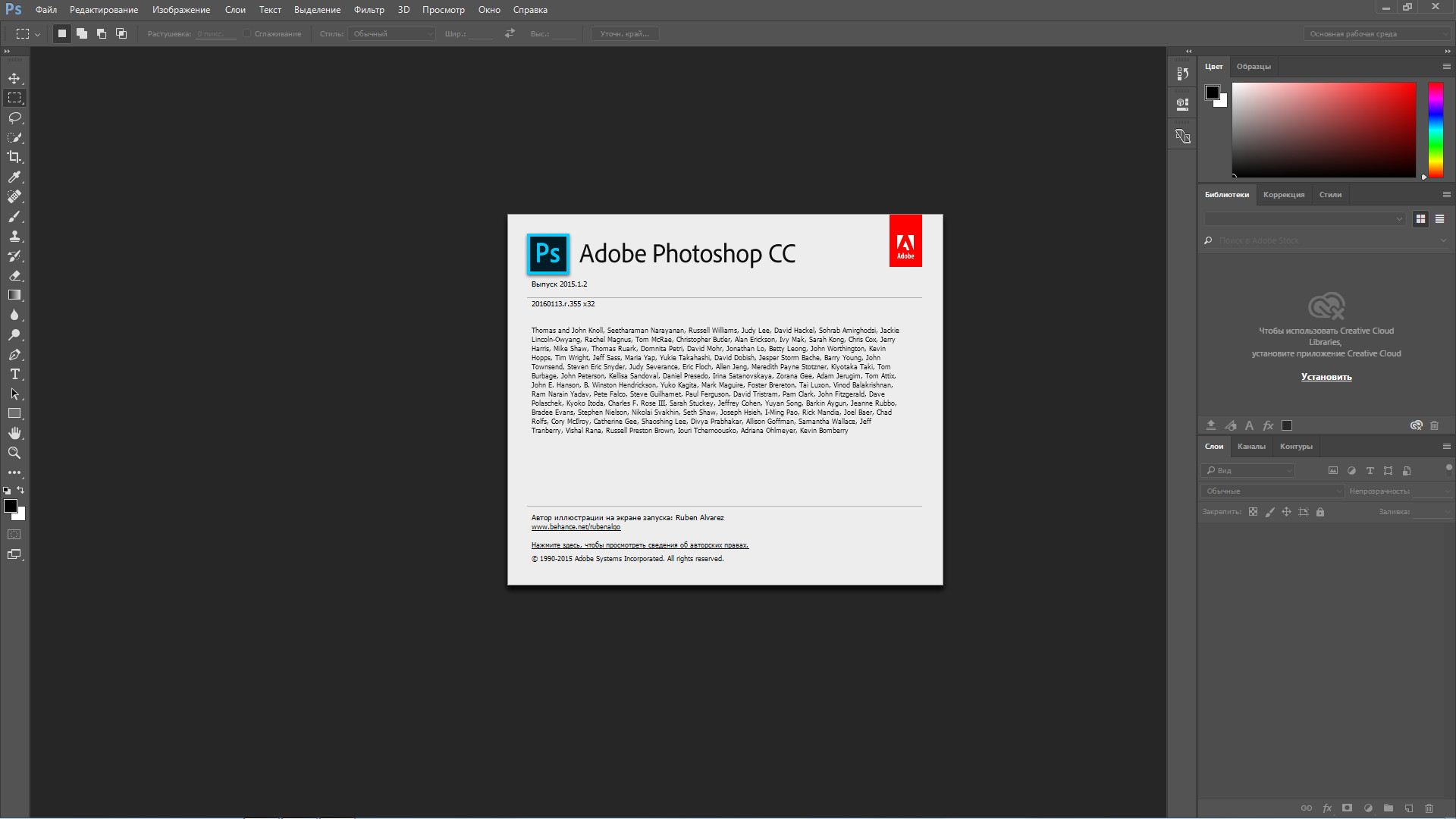Image resolution: width=1456 pixels, height=819 pixels.
Task: Select the Crop tool
Action: pos(14,157)
